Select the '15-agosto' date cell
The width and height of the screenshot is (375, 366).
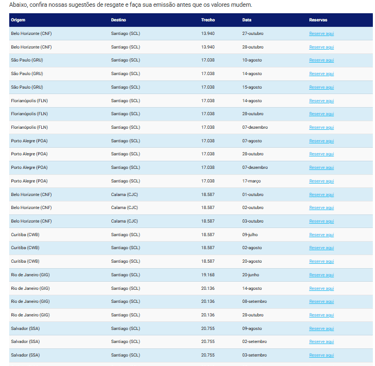click(x=252, y=87)
